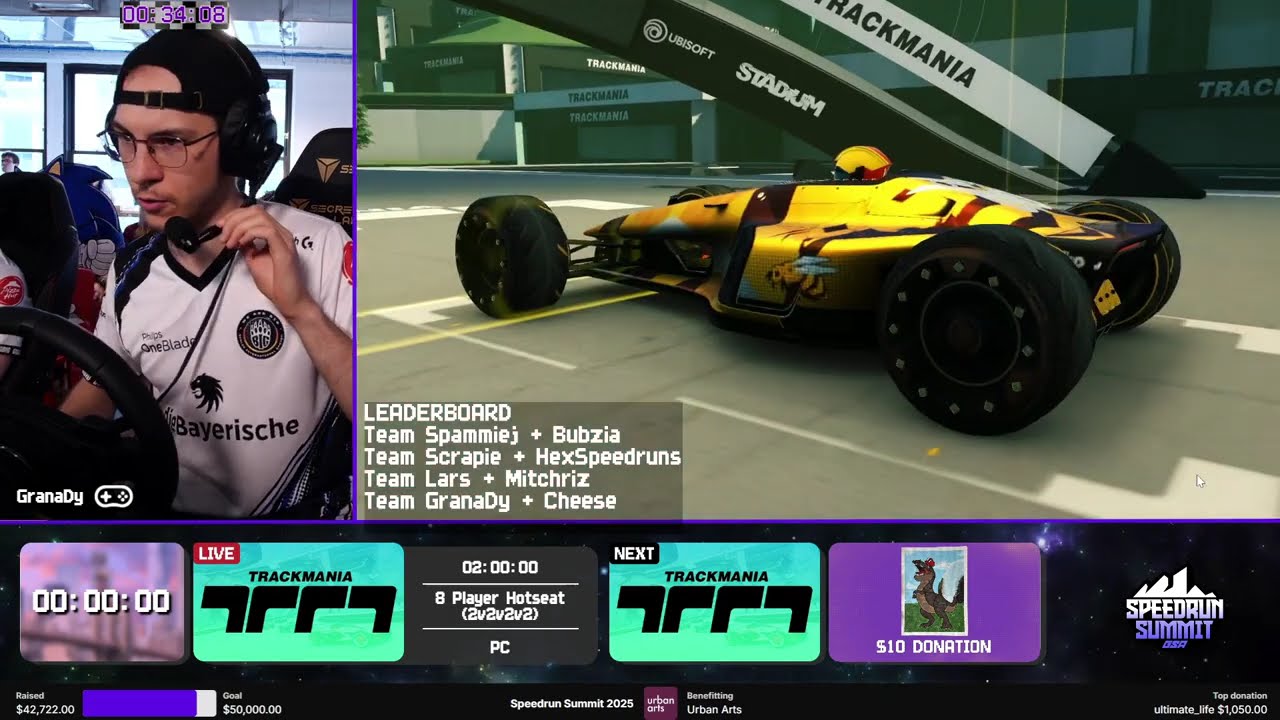
Task: Click the $10 donation artwork thumbnail
Action: pyautogui.click(x=934, y=591)
